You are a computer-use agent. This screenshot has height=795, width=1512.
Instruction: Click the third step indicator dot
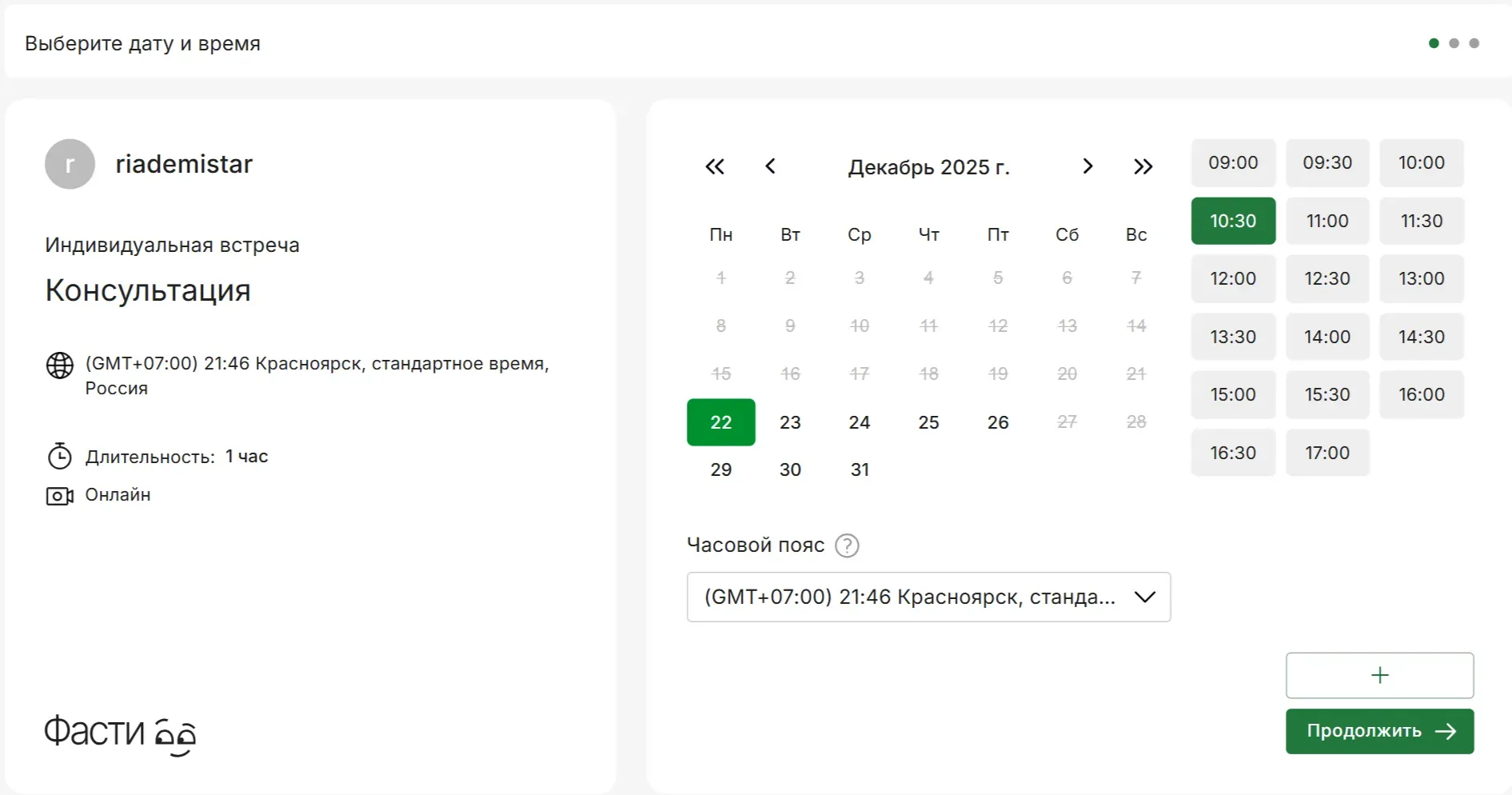pos(1474,43)
